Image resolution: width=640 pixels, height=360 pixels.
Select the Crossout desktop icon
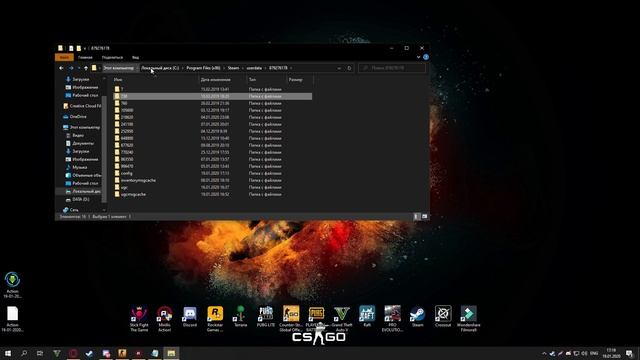point(443,317)
